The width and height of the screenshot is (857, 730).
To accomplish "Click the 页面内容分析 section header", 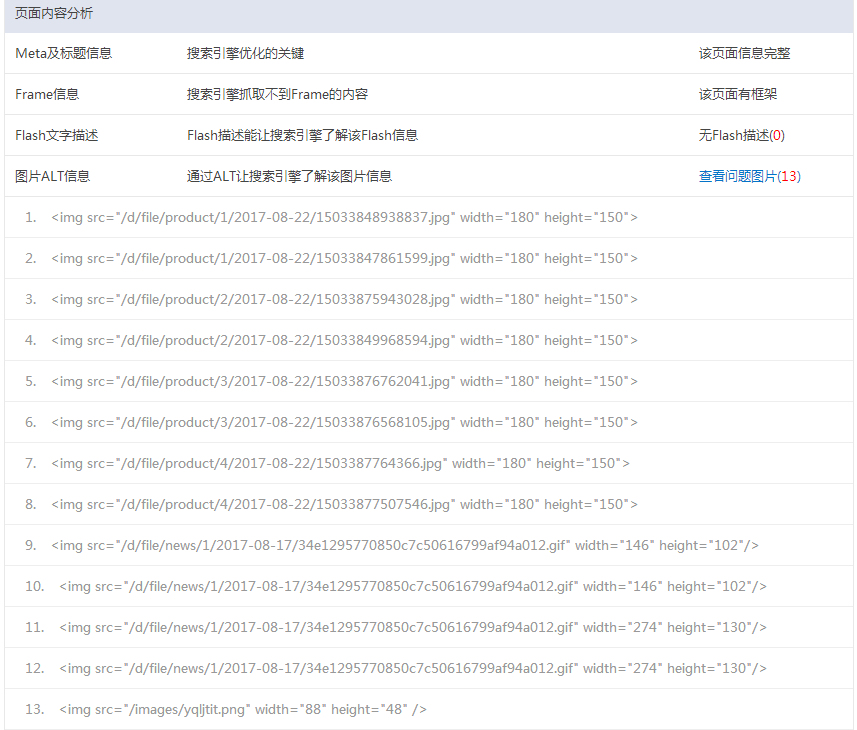I will [55, 14].
